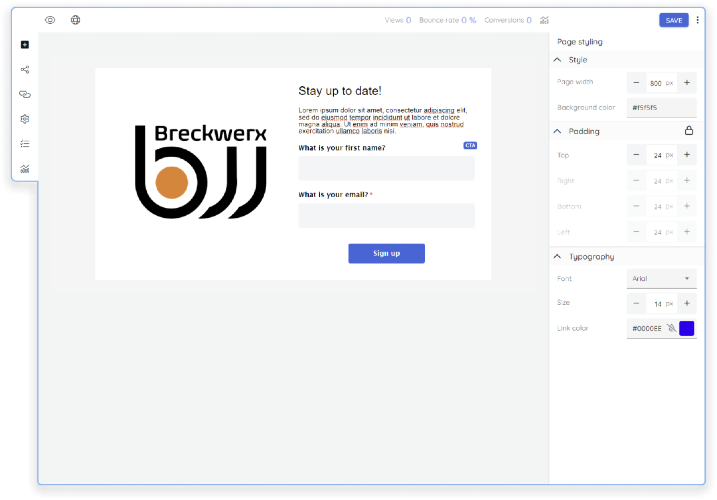Open the checklist icon in sidebar
The width and height of the screenshot is (717, 500).
25,144
